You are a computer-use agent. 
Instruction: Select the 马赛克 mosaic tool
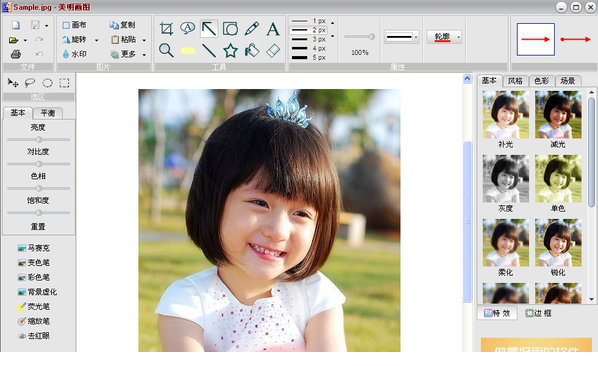coord(34,248)
